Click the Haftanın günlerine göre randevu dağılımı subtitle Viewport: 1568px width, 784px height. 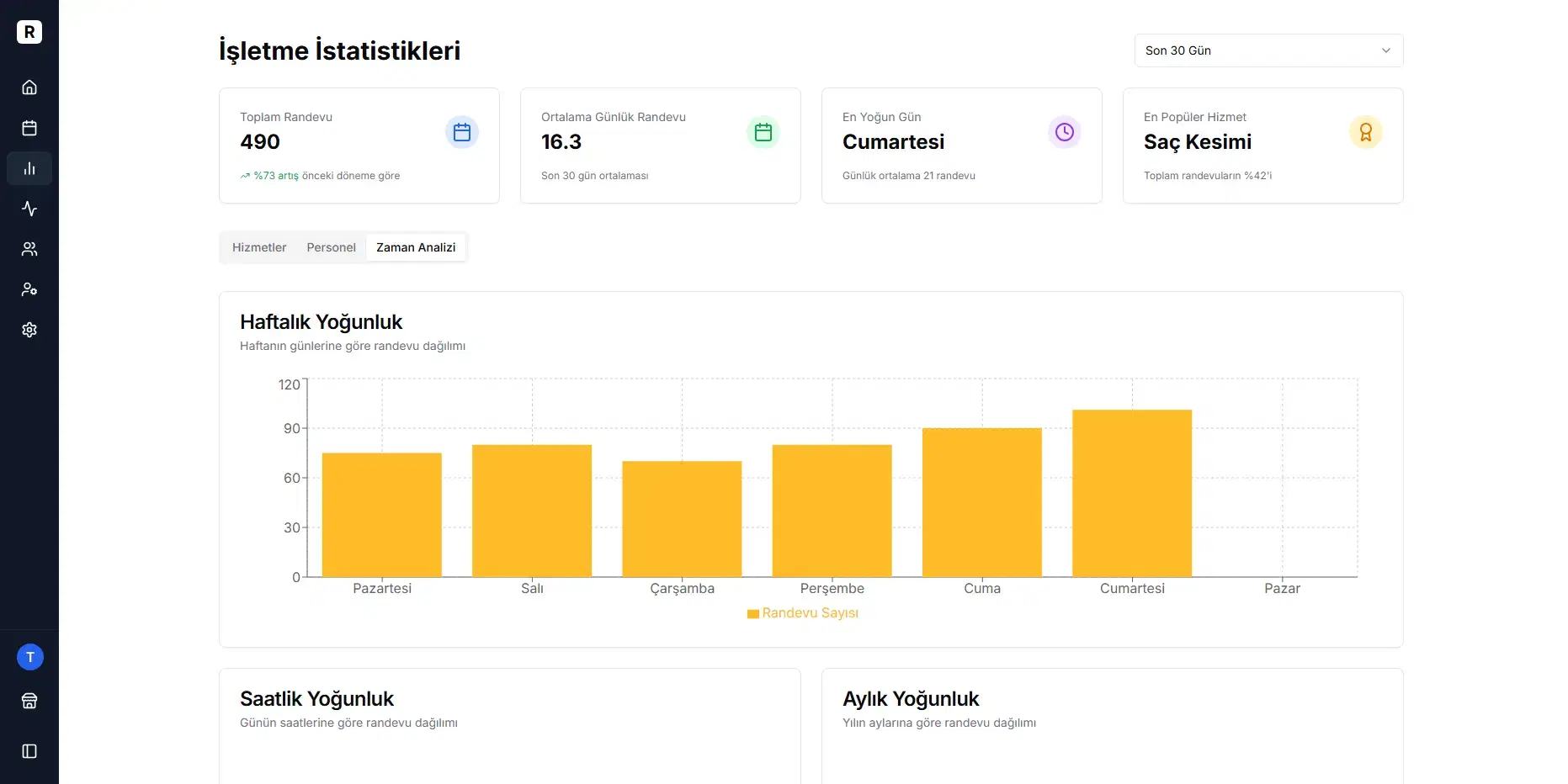(x=353, y=346)
